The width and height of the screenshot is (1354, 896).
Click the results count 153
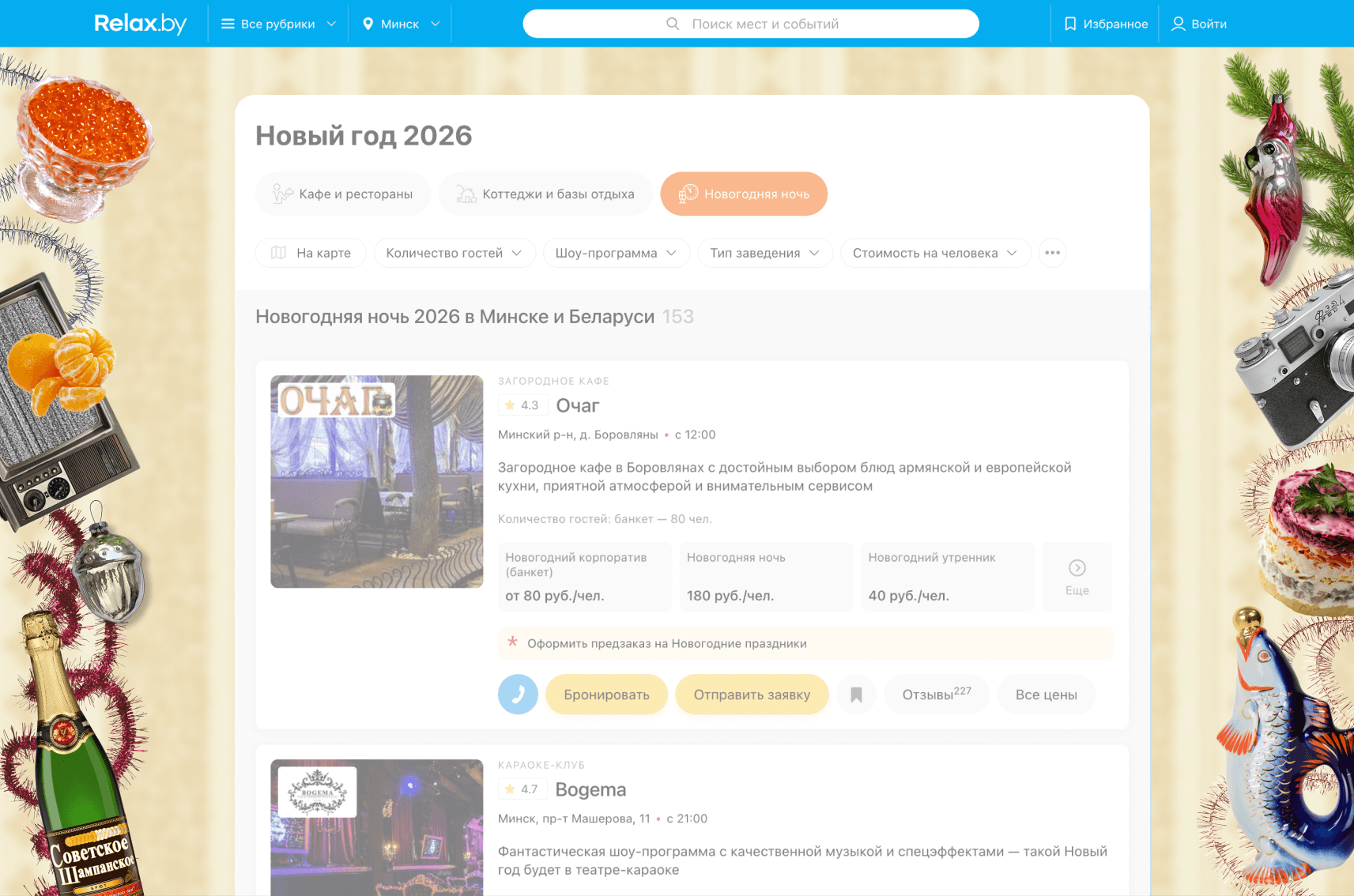(677, 317)
